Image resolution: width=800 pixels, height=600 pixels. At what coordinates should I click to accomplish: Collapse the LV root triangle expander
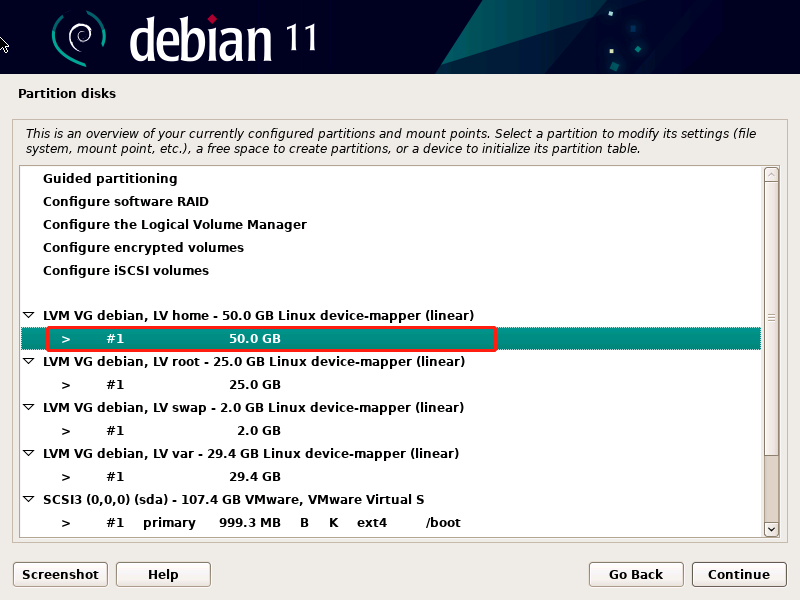pos(29,361)
